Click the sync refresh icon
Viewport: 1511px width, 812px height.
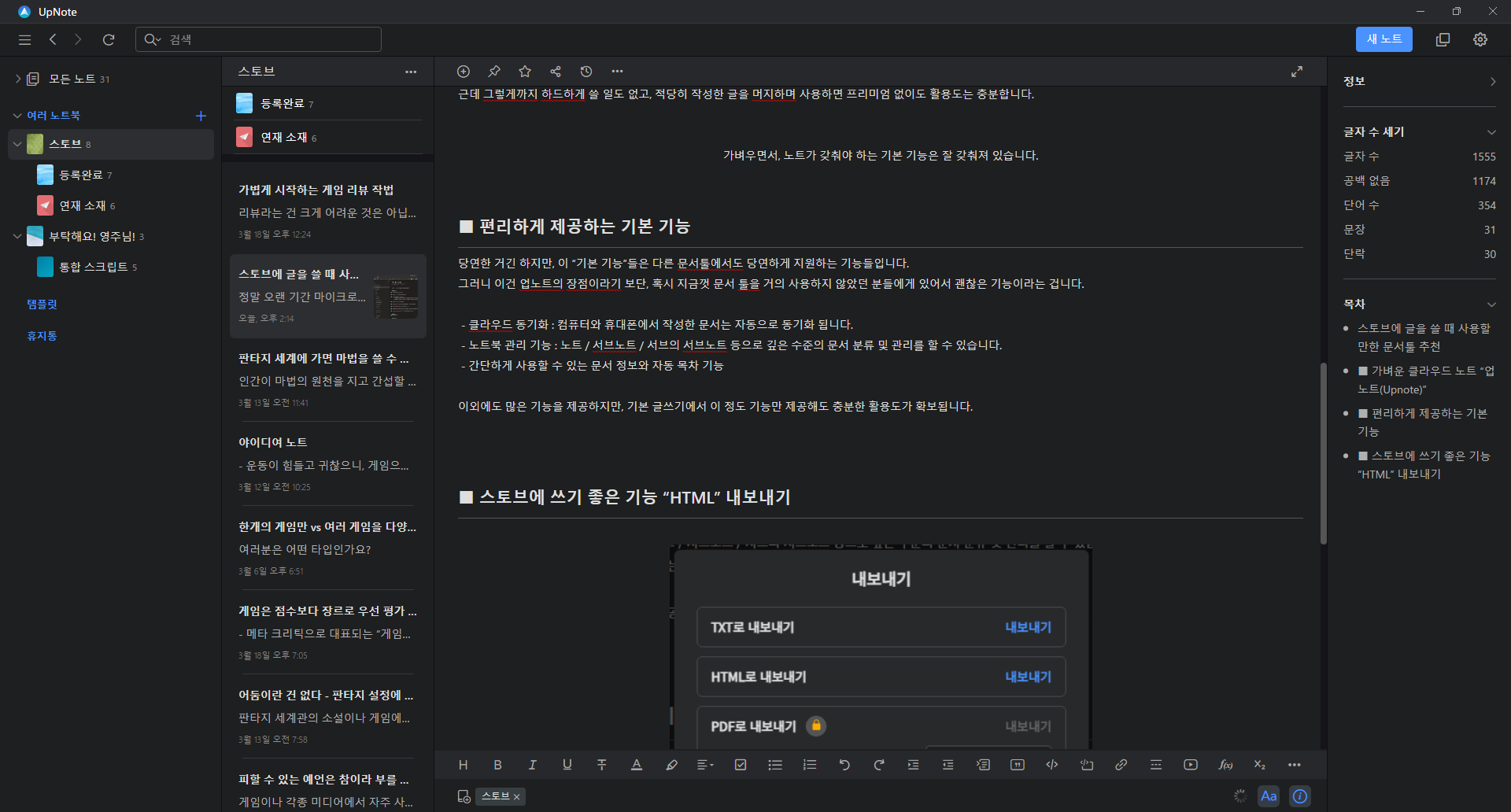pos(109,39)
